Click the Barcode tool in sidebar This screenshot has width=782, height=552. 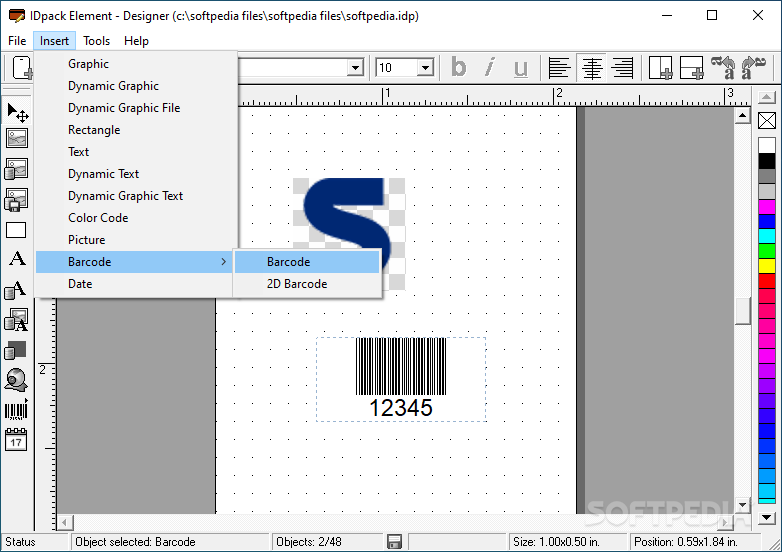click(x=16, y=410)
